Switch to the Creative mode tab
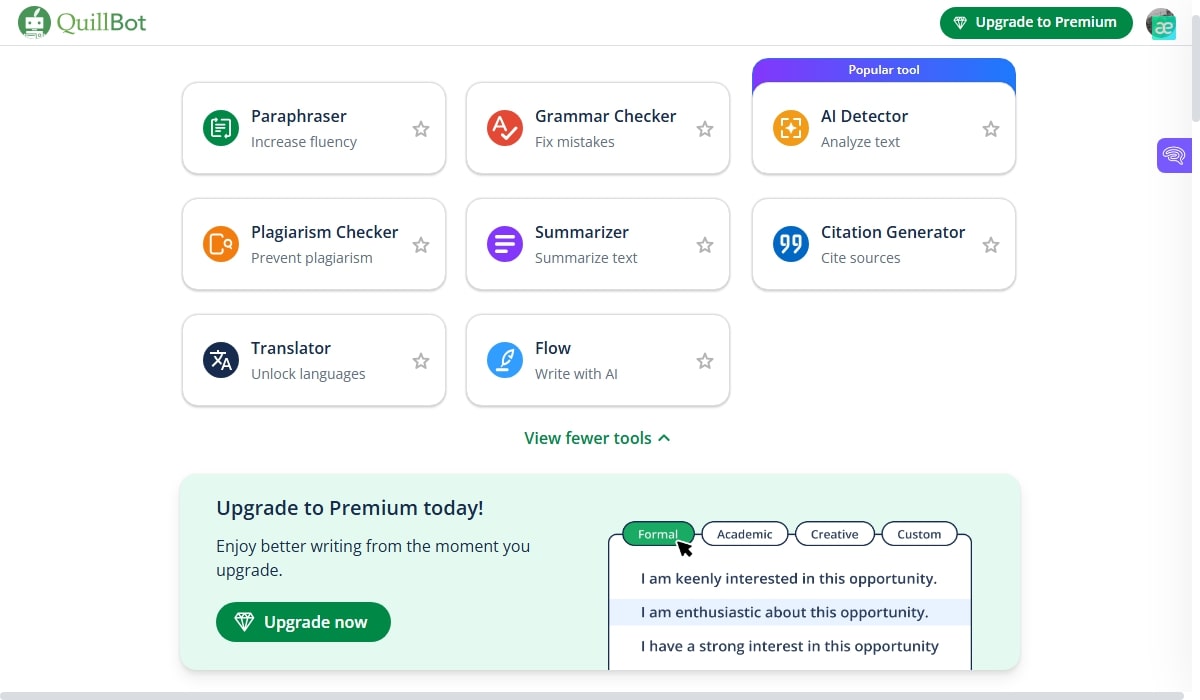Image resolution: width=1200 pixels, height=700 pixels. pos(834,534)
